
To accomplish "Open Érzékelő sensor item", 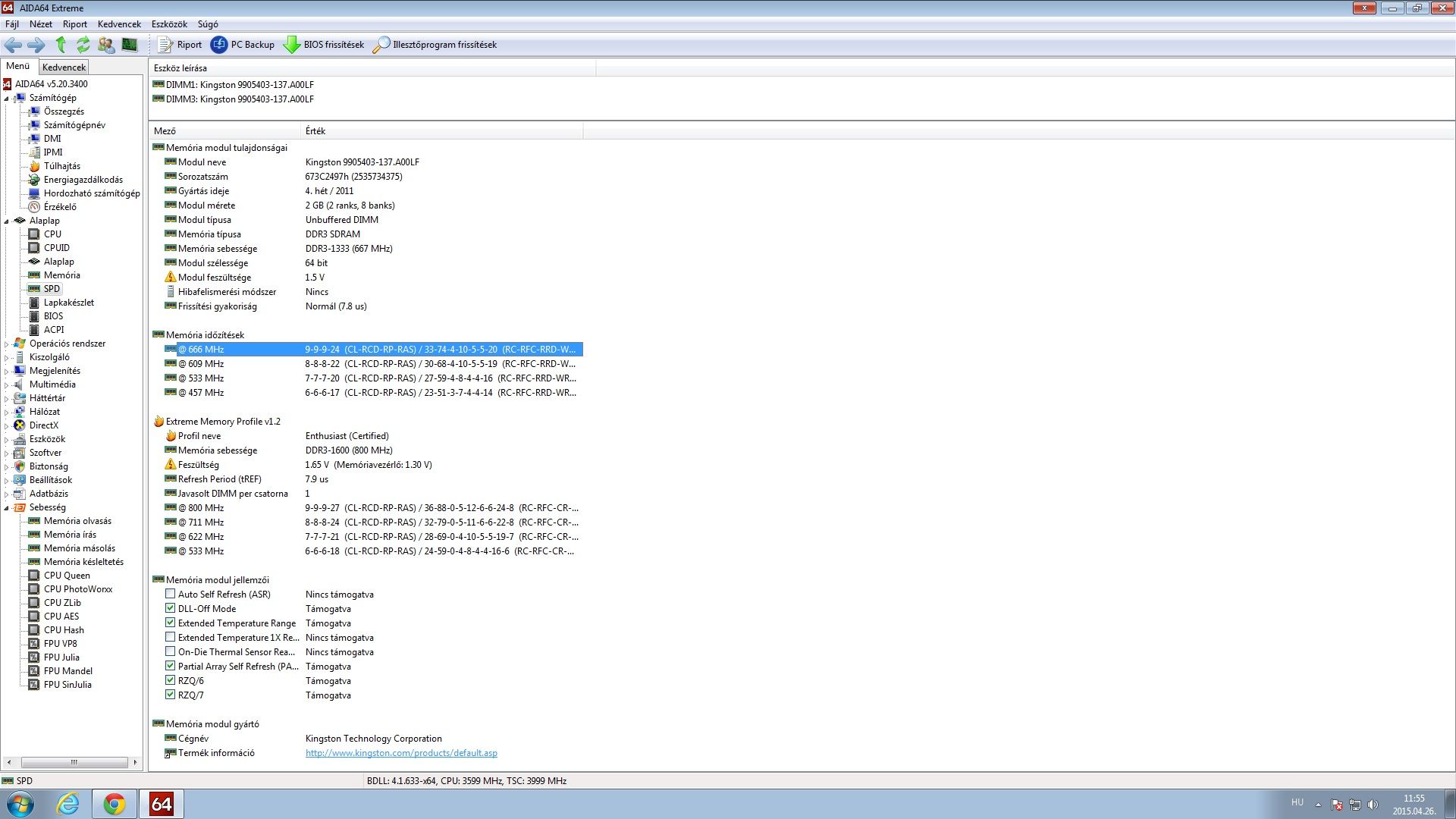I will [59, 207].
